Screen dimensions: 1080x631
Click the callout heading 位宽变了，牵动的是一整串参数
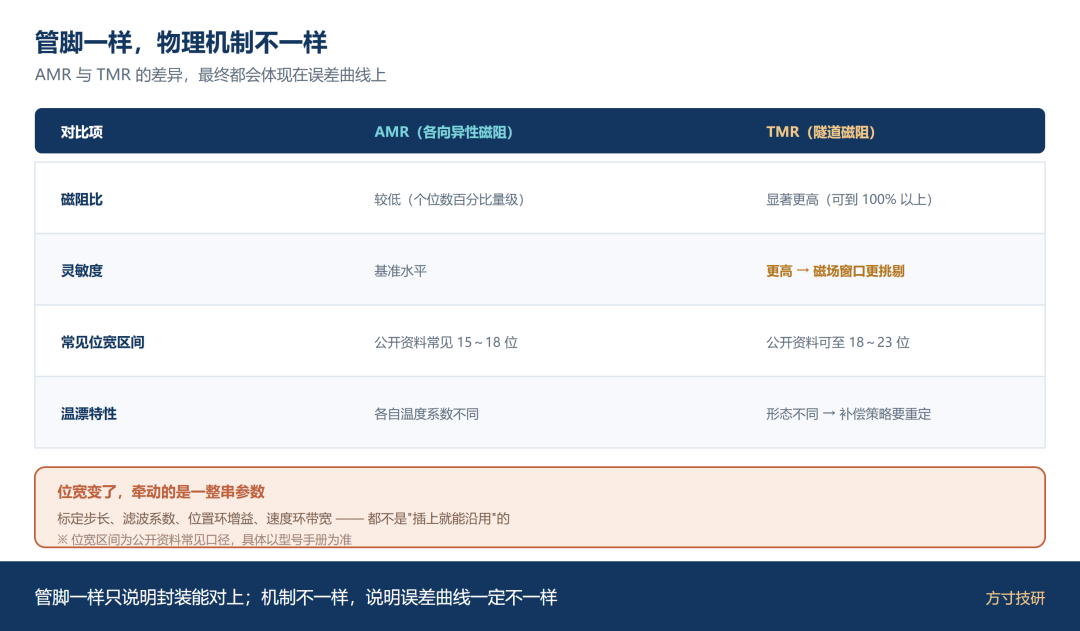161,492
